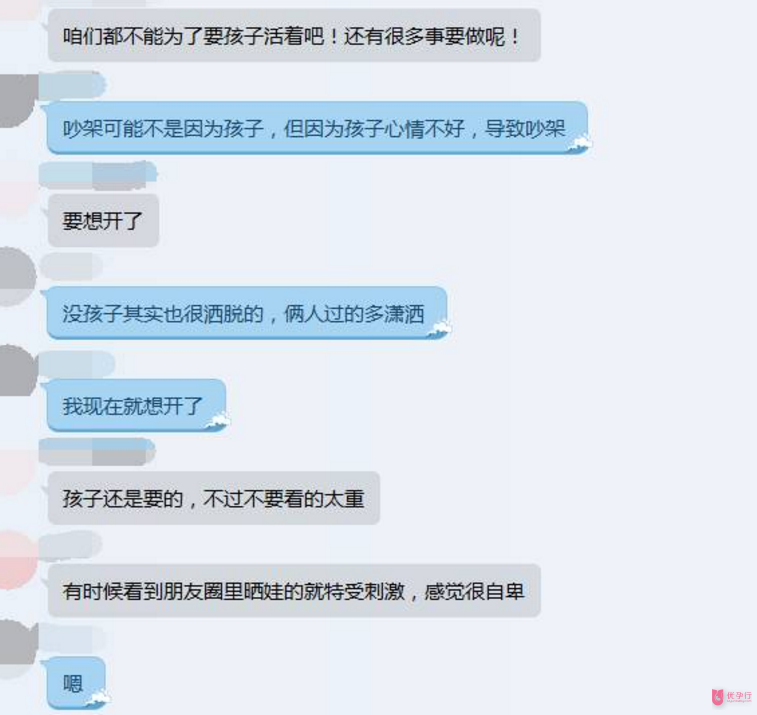The width and height of the screenshot is (757, 715).
Task: Click the blurred username above "孩子还是要的"
Action: [97, 452]
